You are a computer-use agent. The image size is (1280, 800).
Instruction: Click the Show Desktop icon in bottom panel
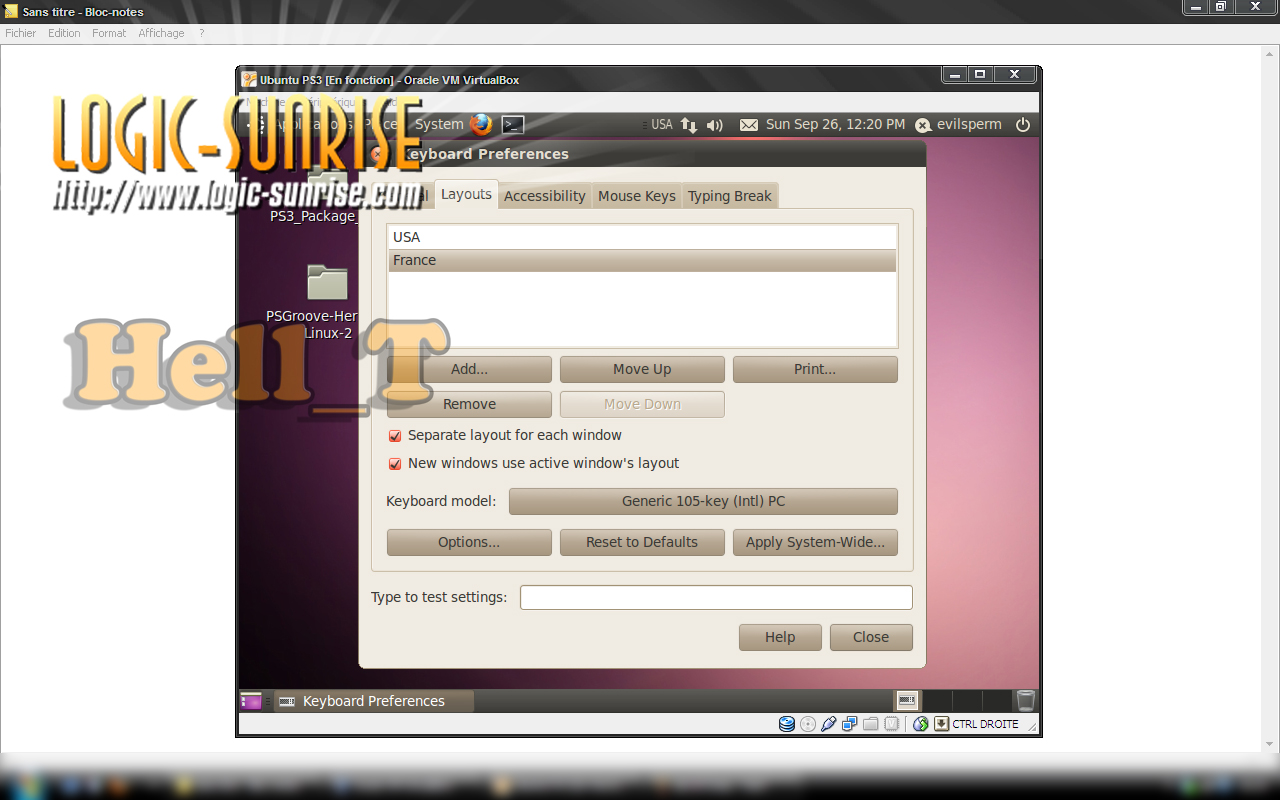(x=251, y=701)
